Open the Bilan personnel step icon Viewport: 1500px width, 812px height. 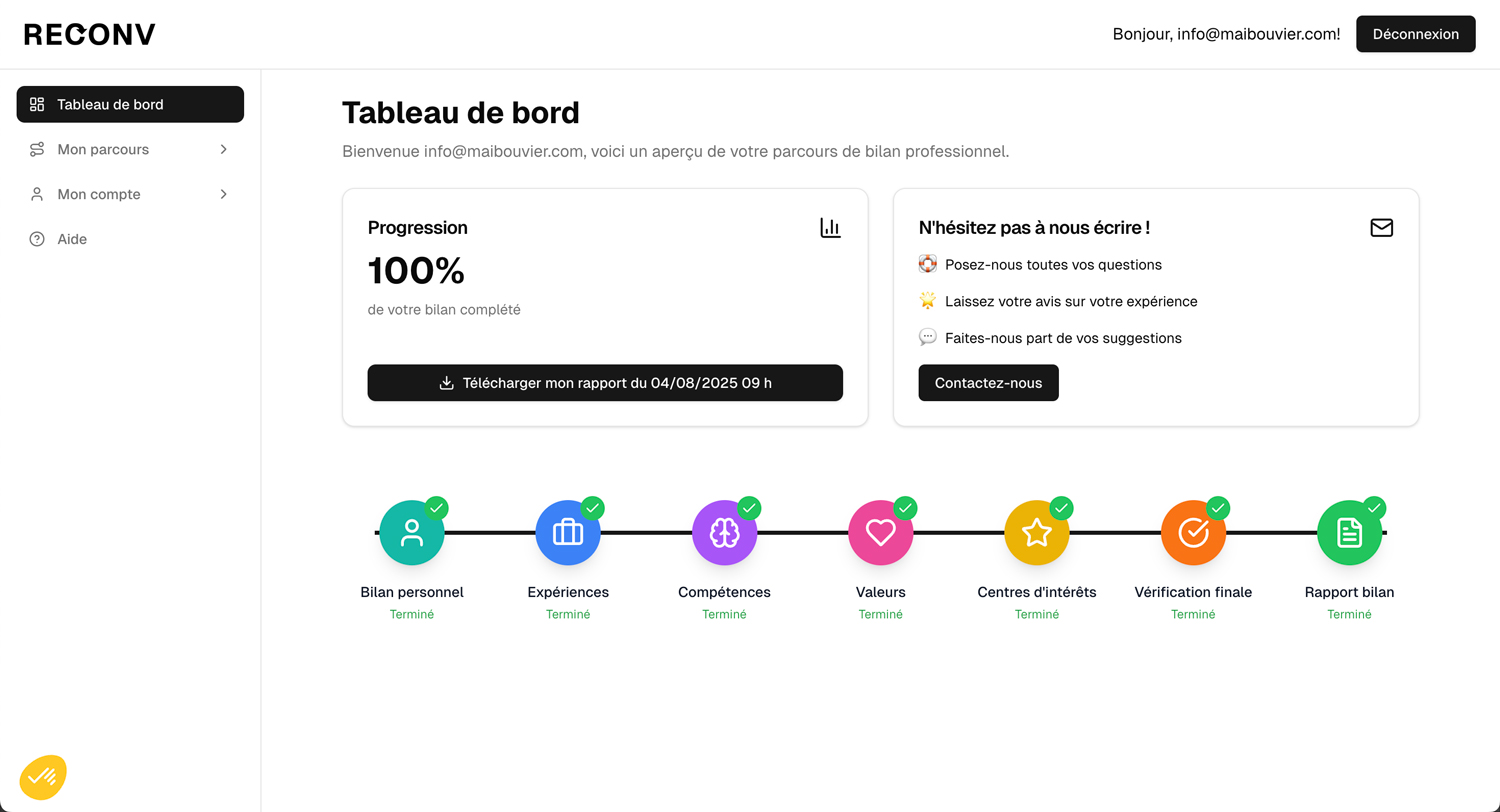(x=412, y=533)
